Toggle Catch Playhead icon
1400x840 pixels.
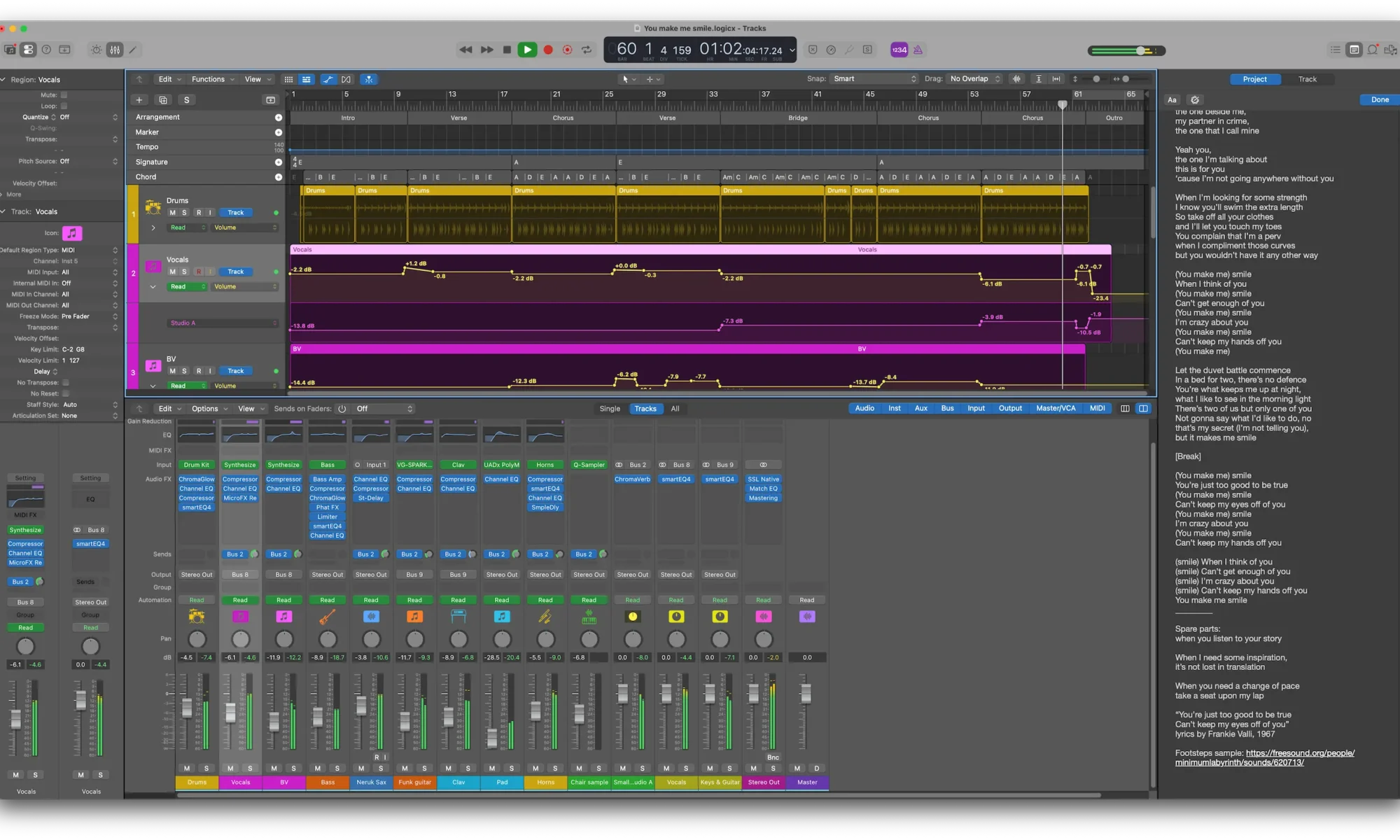369,79
